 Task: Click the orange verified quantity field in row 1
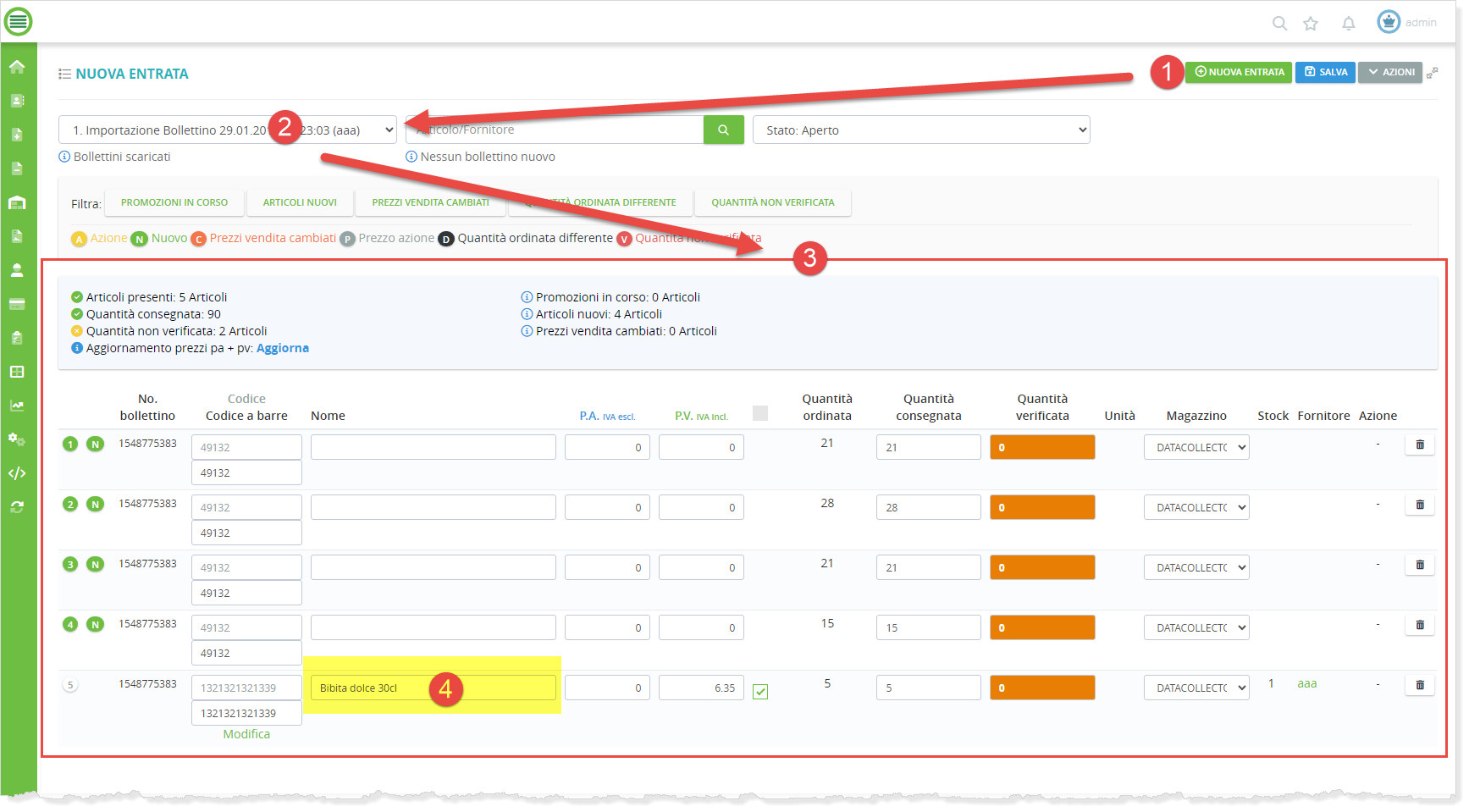point(1041,448)
